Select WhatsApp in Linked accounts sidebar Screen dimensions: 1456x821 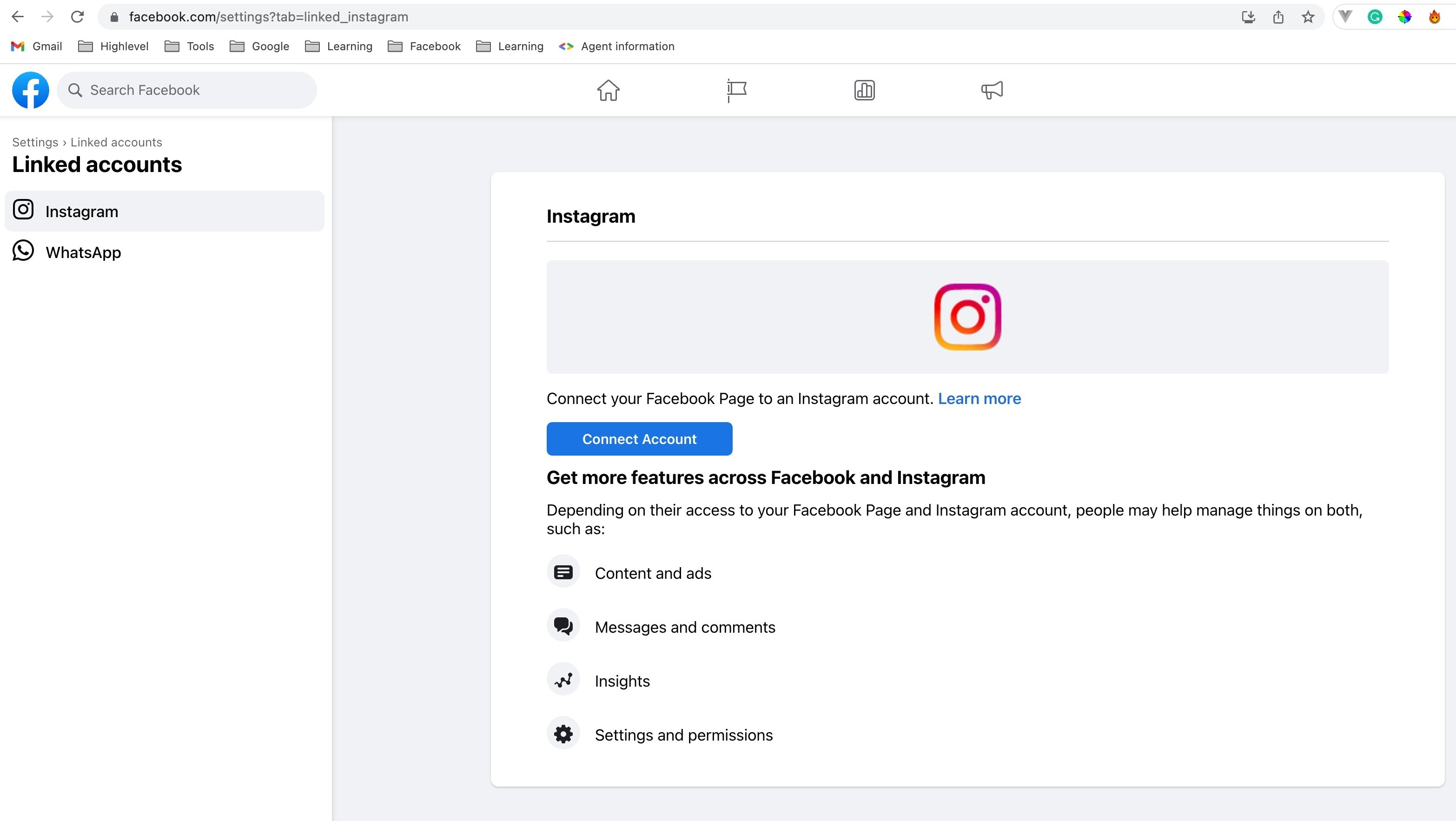[83, 252]
